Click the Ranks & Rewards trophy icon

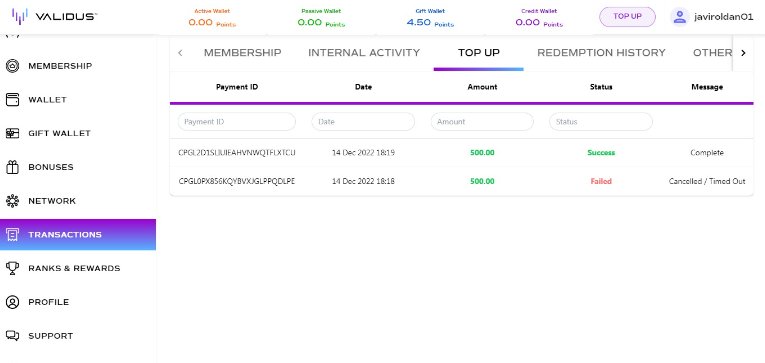(x=12, y=268)
